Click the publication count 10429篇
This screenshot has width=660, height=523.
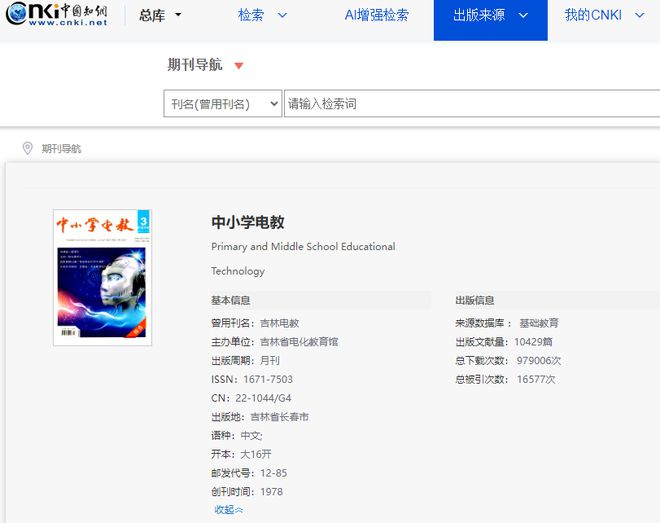coord(533,342)
